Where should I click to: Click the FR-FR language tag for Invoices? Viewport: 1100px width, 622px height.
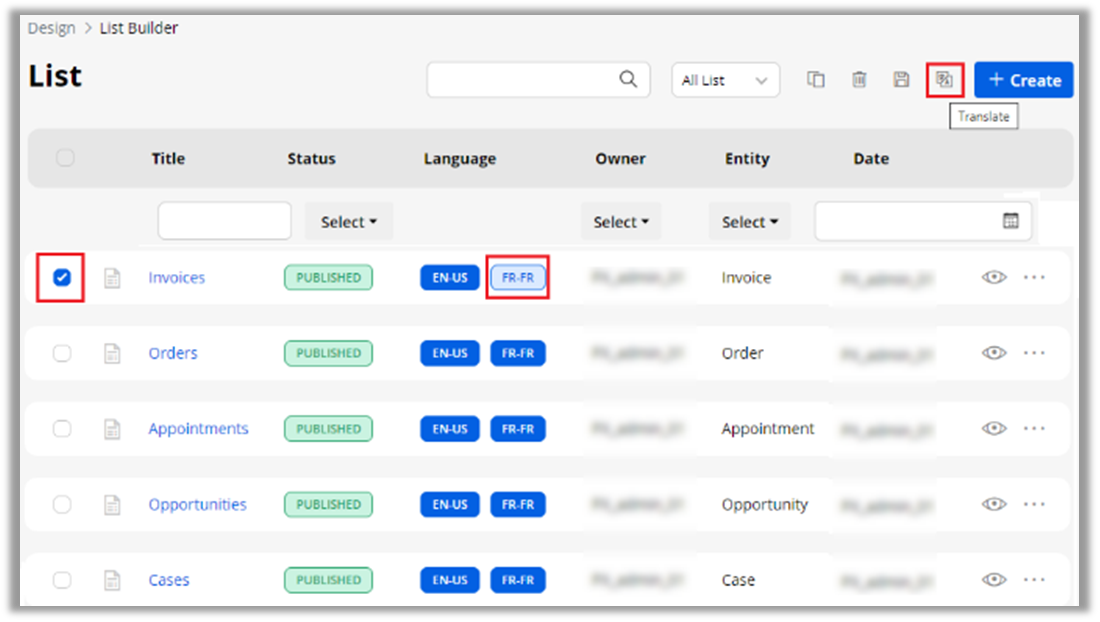(x=518, y=278)
